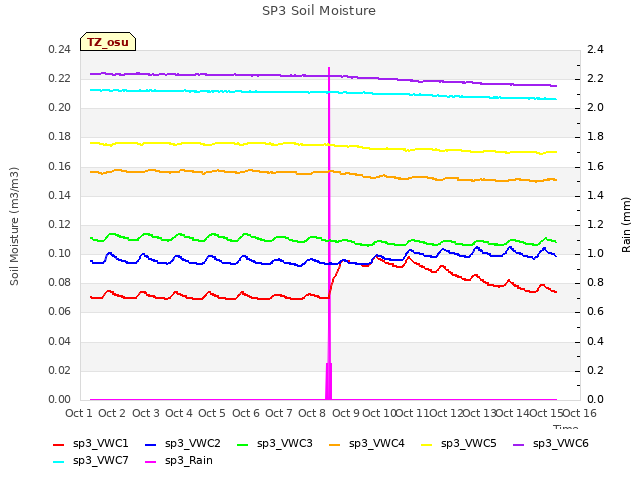Click the magenta sp3_Rain legend swatch
The width and height of the screenshot is (640, 480).
tap(151, 462)
